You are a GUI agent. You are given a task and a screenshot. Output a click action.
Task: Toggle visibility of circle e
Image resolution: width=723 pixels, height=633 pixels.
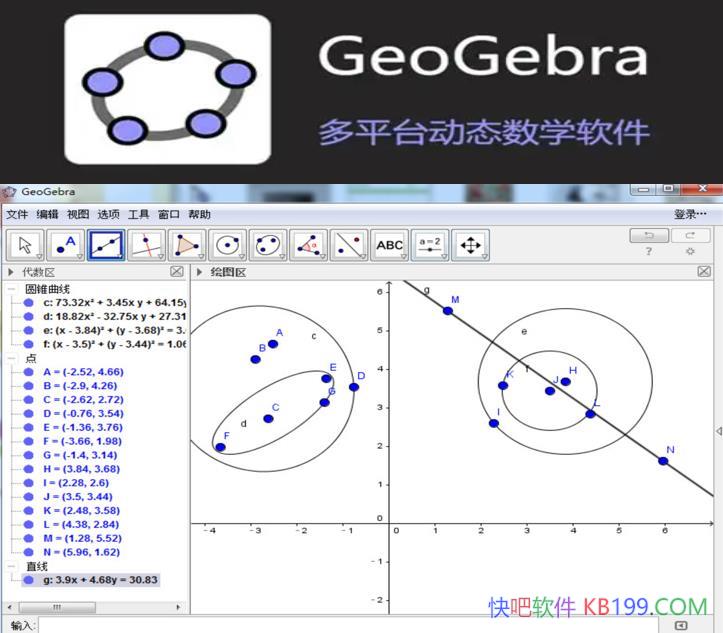tap(29, 330)
